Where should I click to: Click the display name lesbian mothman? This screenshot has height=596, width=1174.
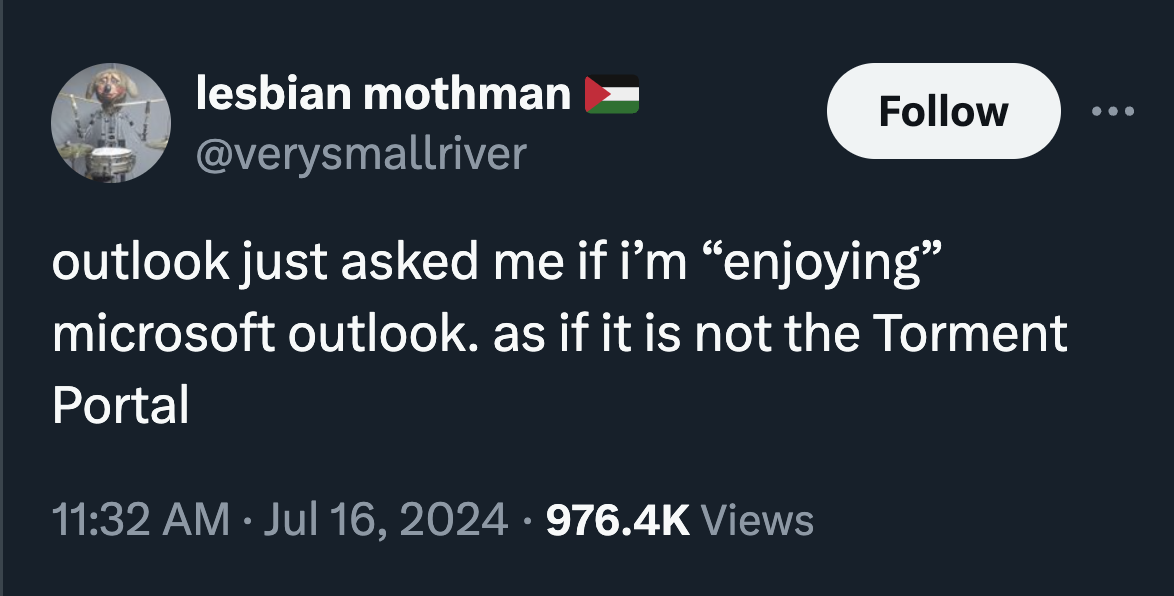pos(378,92)
